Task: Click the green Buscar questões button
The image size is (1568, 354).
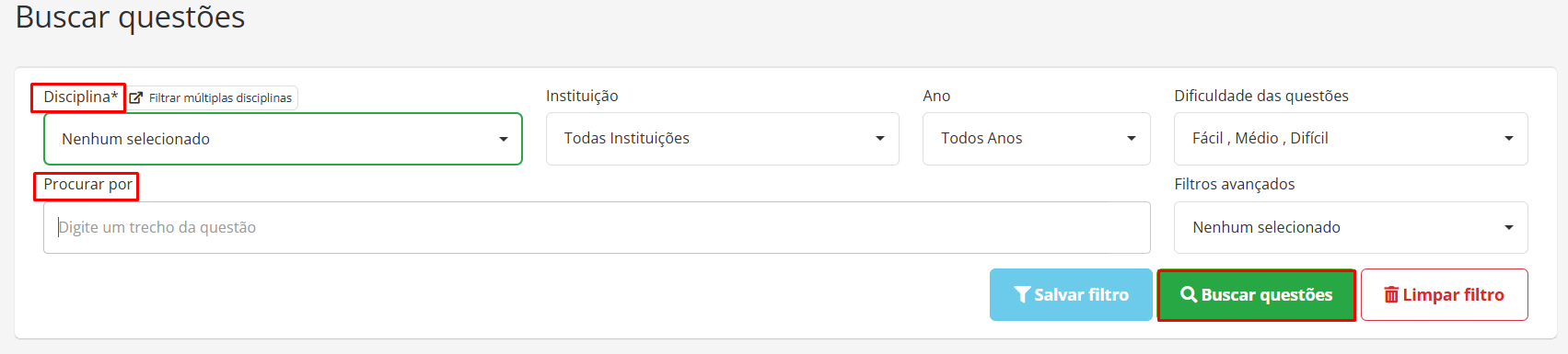Action: tap(1257, 295)
